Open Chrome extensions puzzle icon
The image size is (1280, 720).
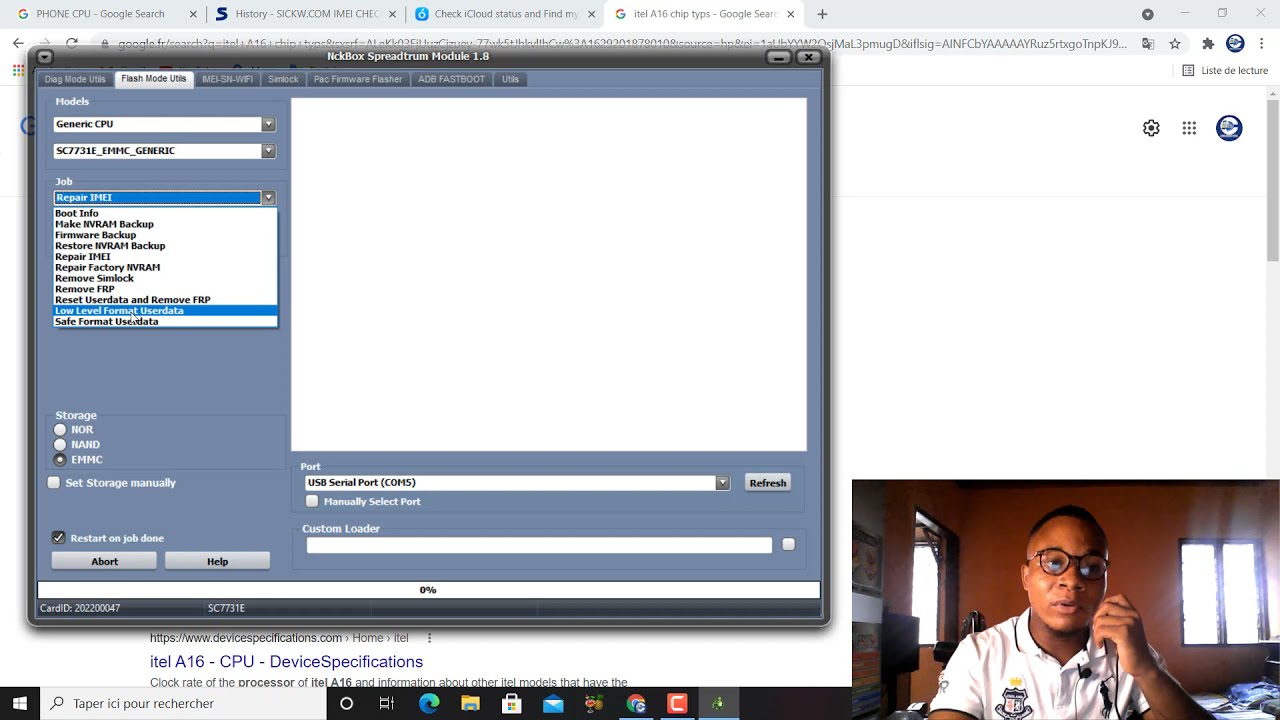1208,44
